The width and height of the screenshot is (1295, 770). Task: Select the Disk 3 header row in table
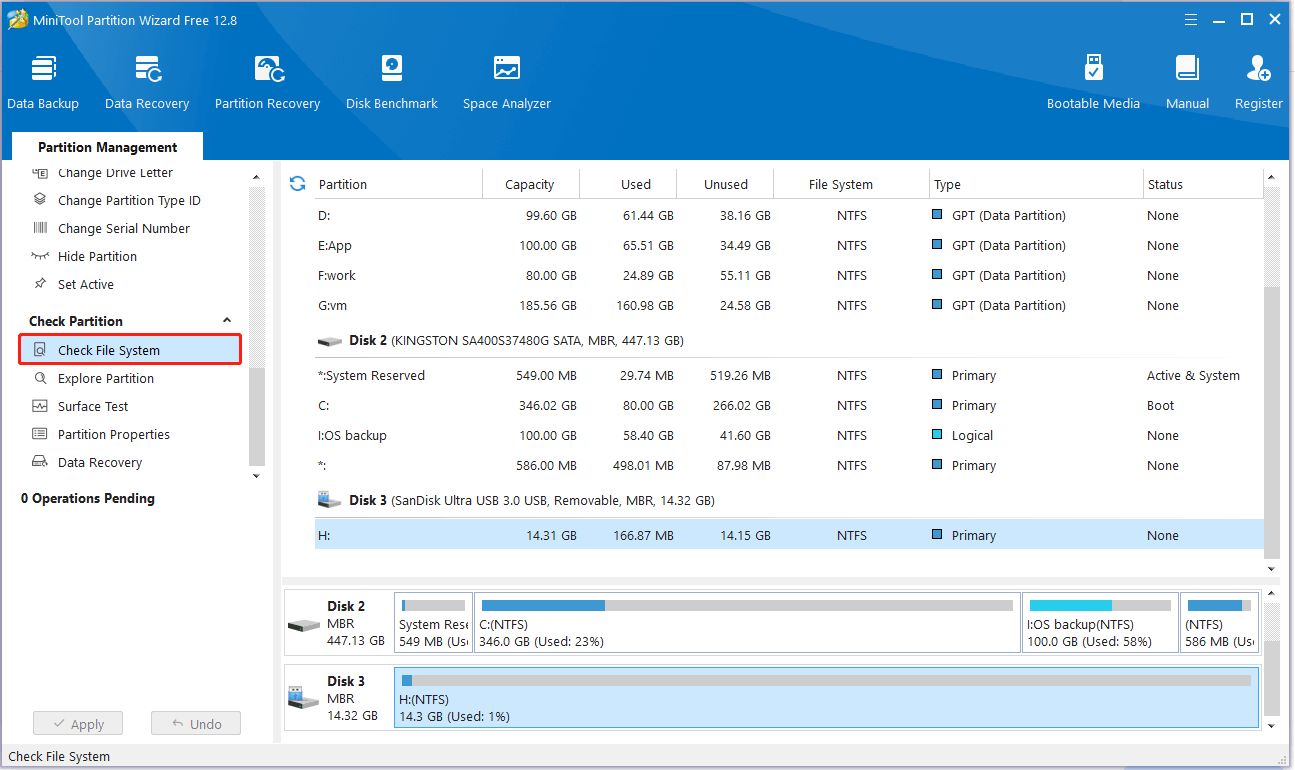coord(790,500)
